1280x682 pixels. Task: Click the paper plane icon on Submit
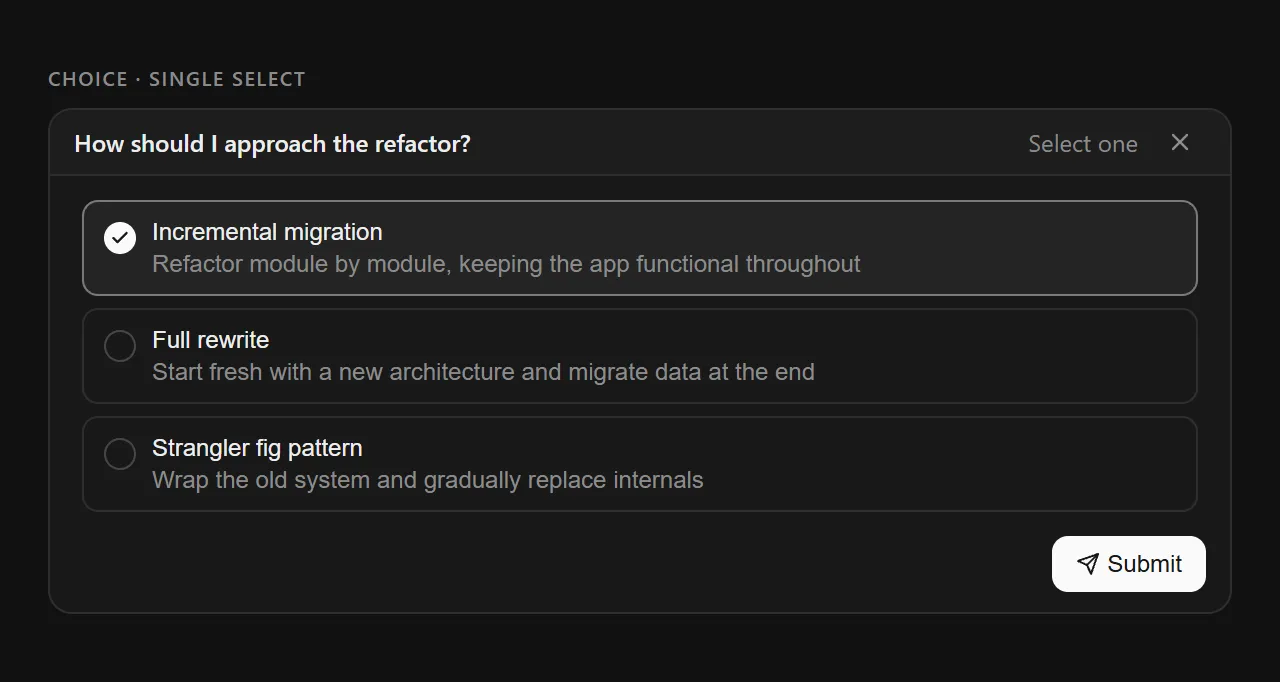[1087, 564]
